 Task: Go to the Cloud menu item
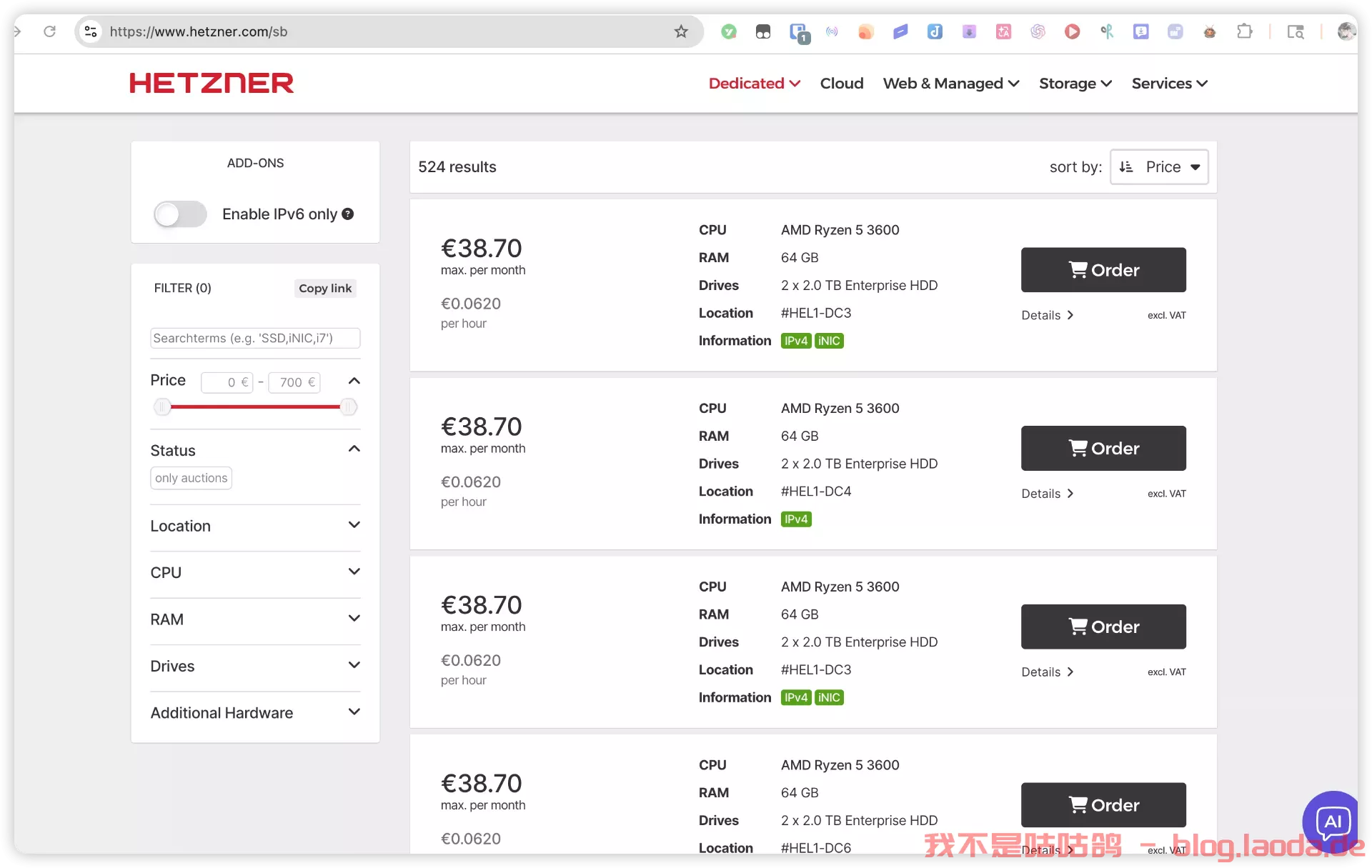842,84
